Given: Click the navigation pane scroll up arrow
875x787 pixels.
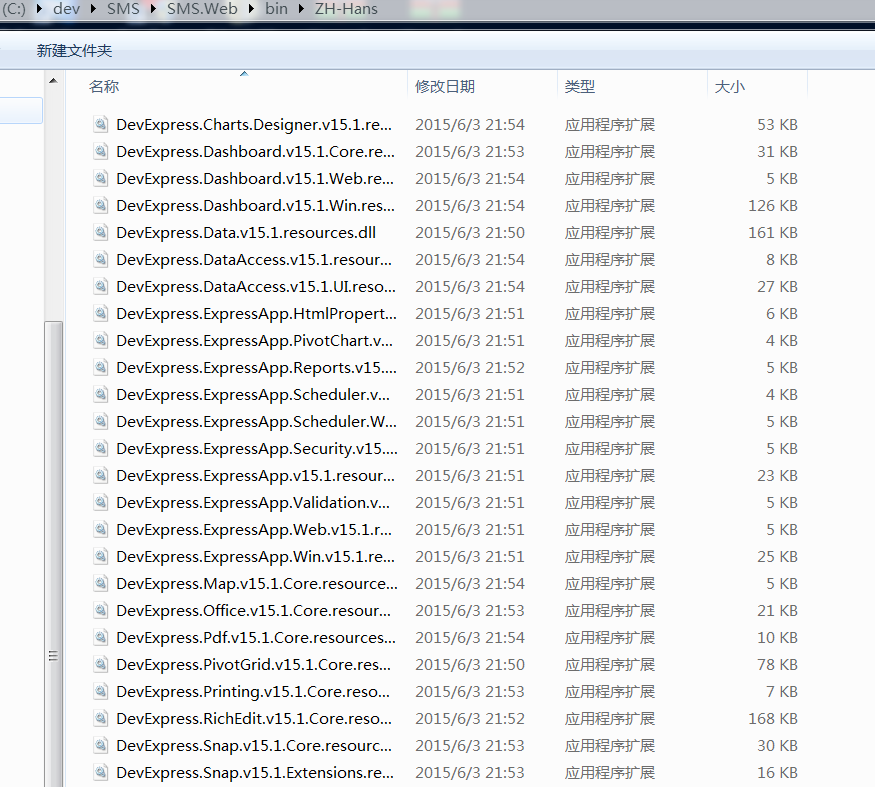Looking at the screenshot, I should (54, 81).
